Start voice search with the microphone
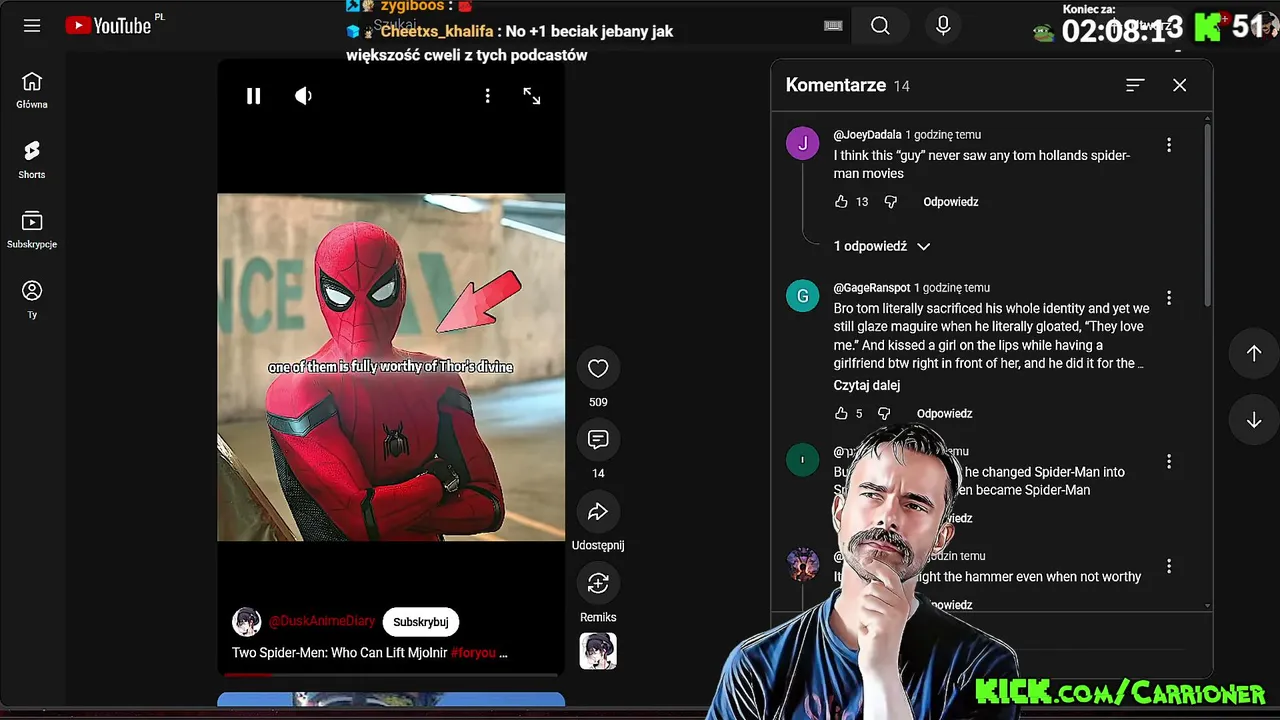 [943, 26]
